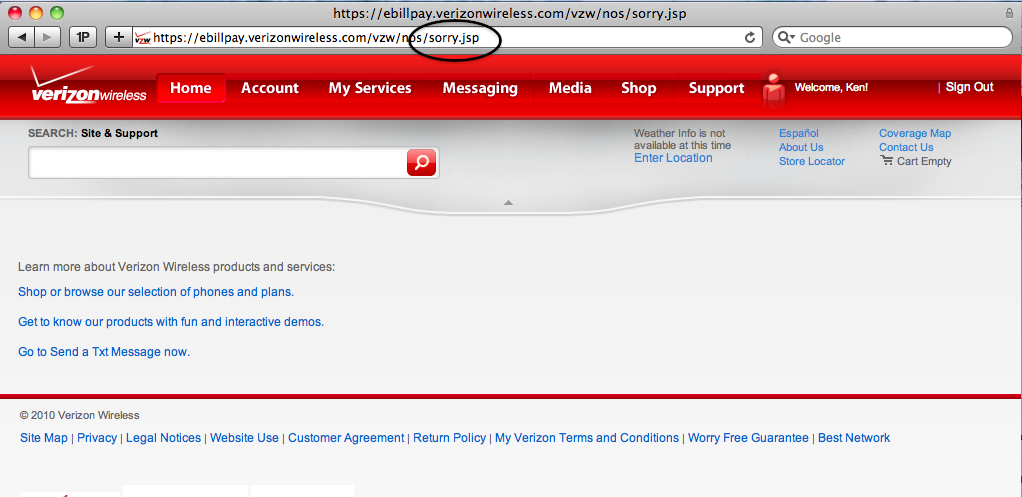Go forward with the Safari forward arrow
Viewport: 1022px width, 497px height.
[x=47, y=37]
